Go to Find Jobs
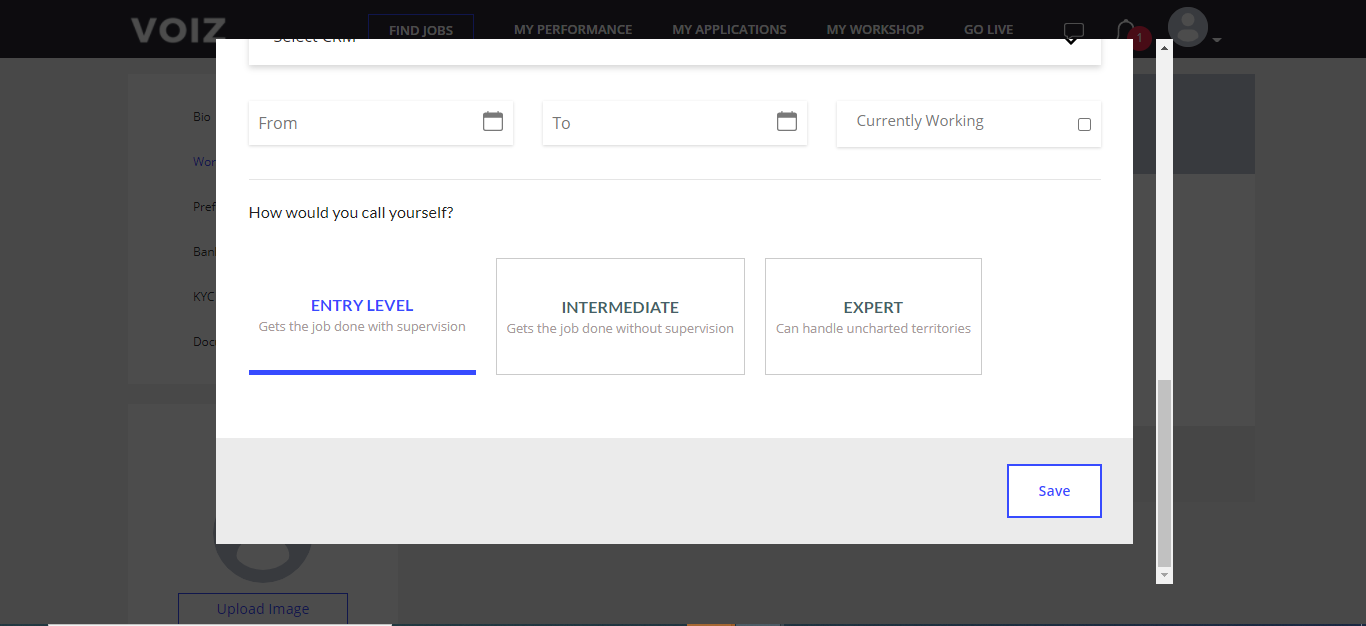 pyautogui.click(x=421, y=30)
